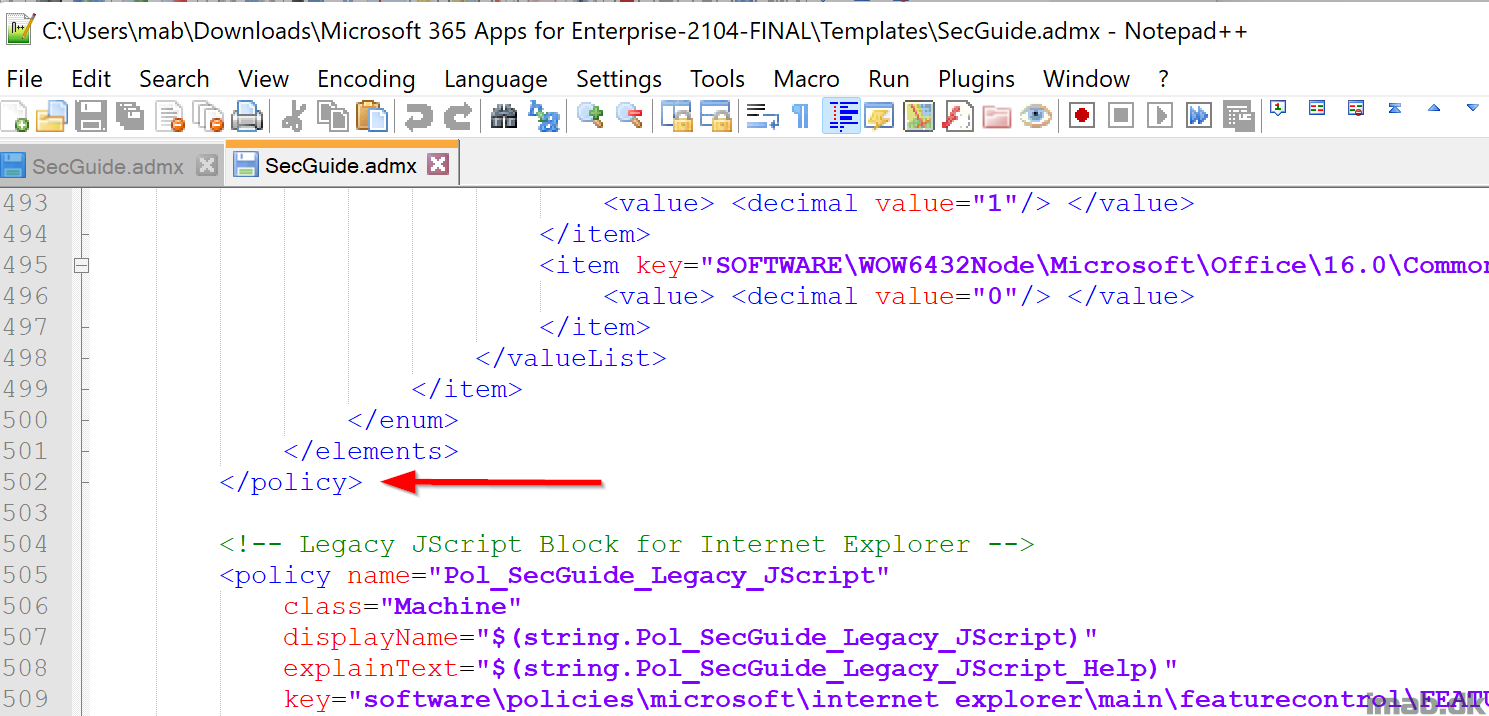Click the Clear compare results icon
This screenshot has width=1489, height=716.
(1356, 108)
